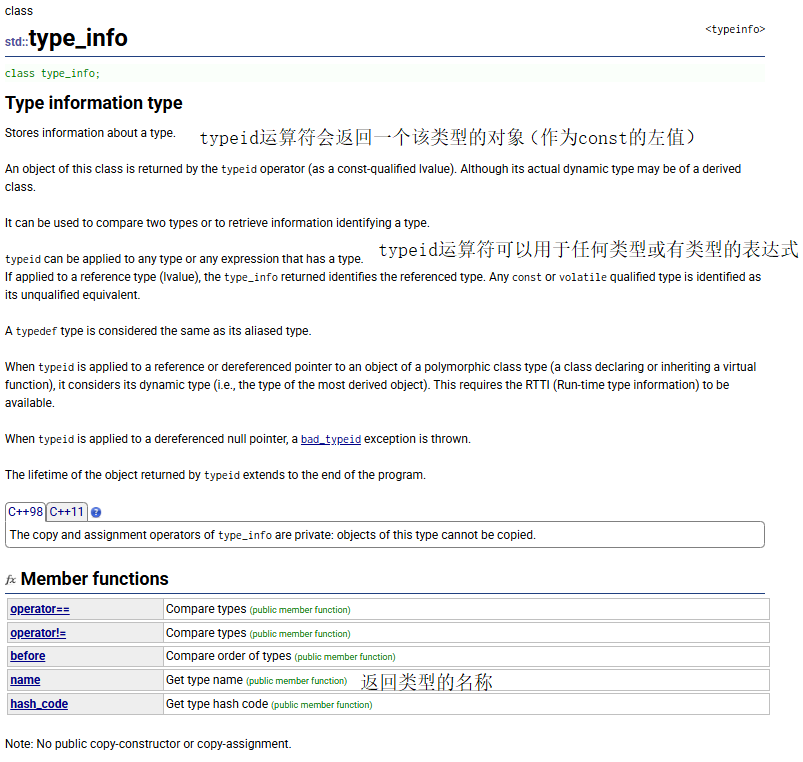This screenshot has width=803, height=762.
Task: Click the sentence about private copy operators
Action: point(272,535)
